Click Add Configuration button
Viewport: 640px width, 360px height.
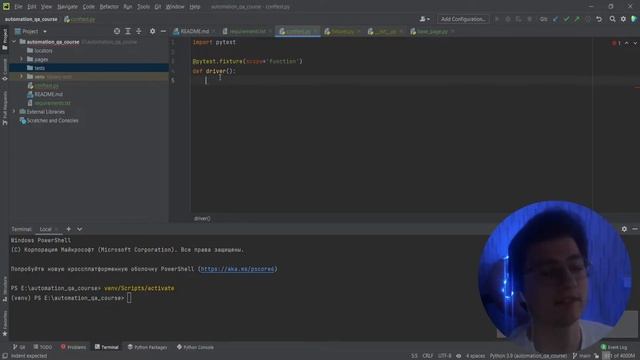click(x=463, y=19)
